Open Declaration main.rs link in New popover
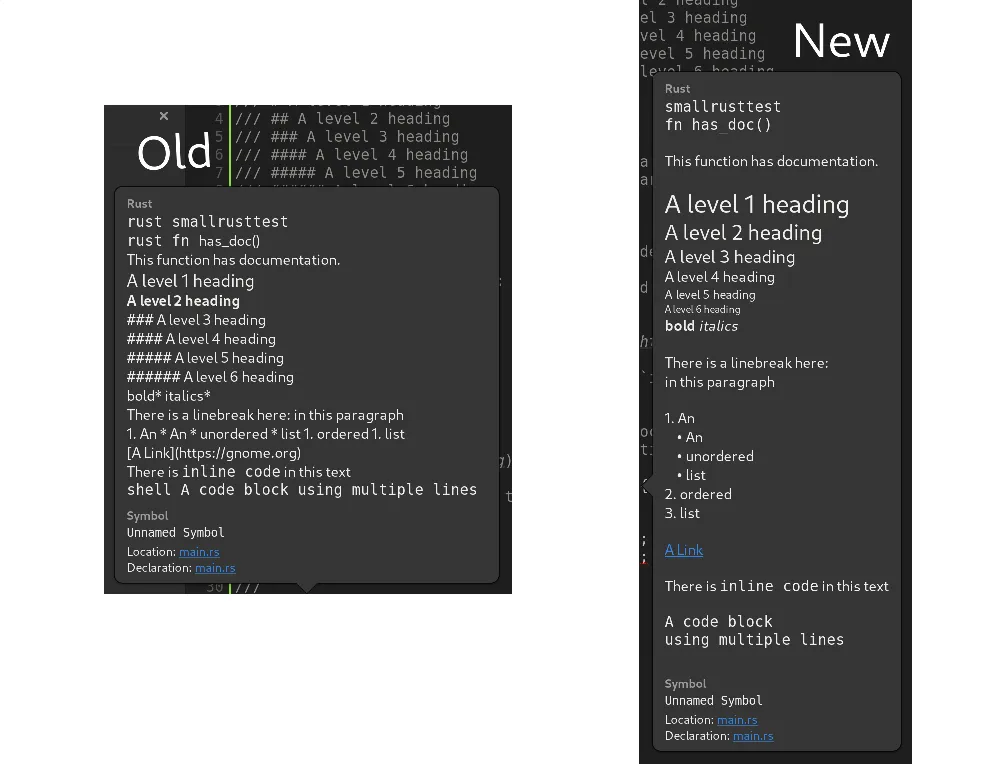The width and height of the screenshot is (1000, 764). coord(753,736)
